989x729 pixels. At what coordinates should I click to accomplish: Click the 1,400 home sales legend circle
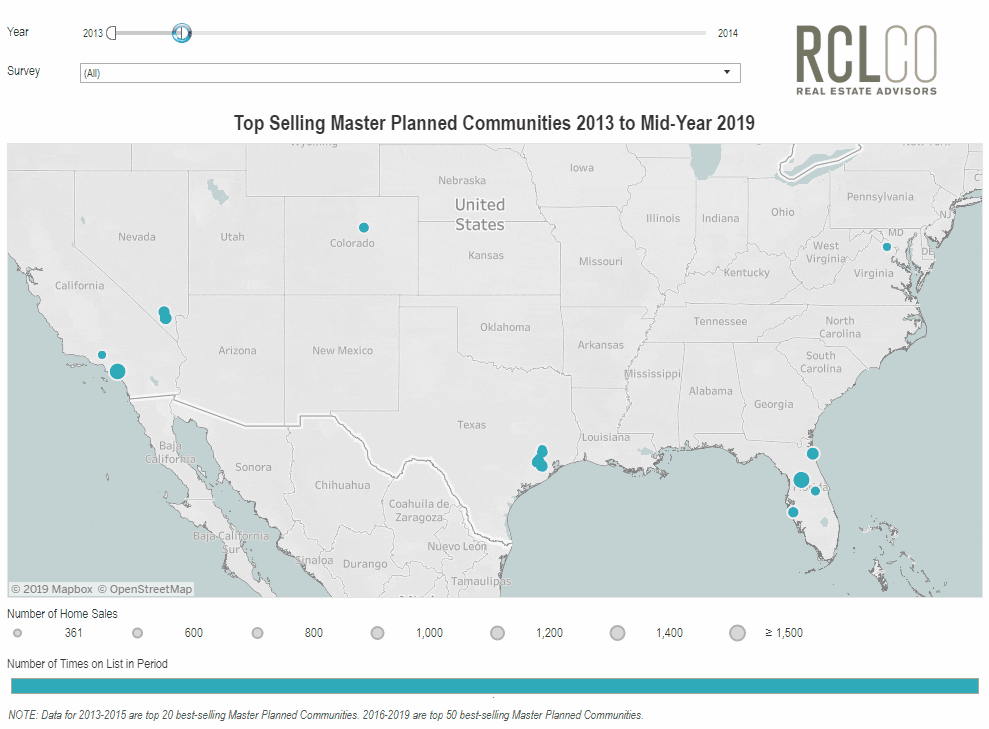click(617, 633)
